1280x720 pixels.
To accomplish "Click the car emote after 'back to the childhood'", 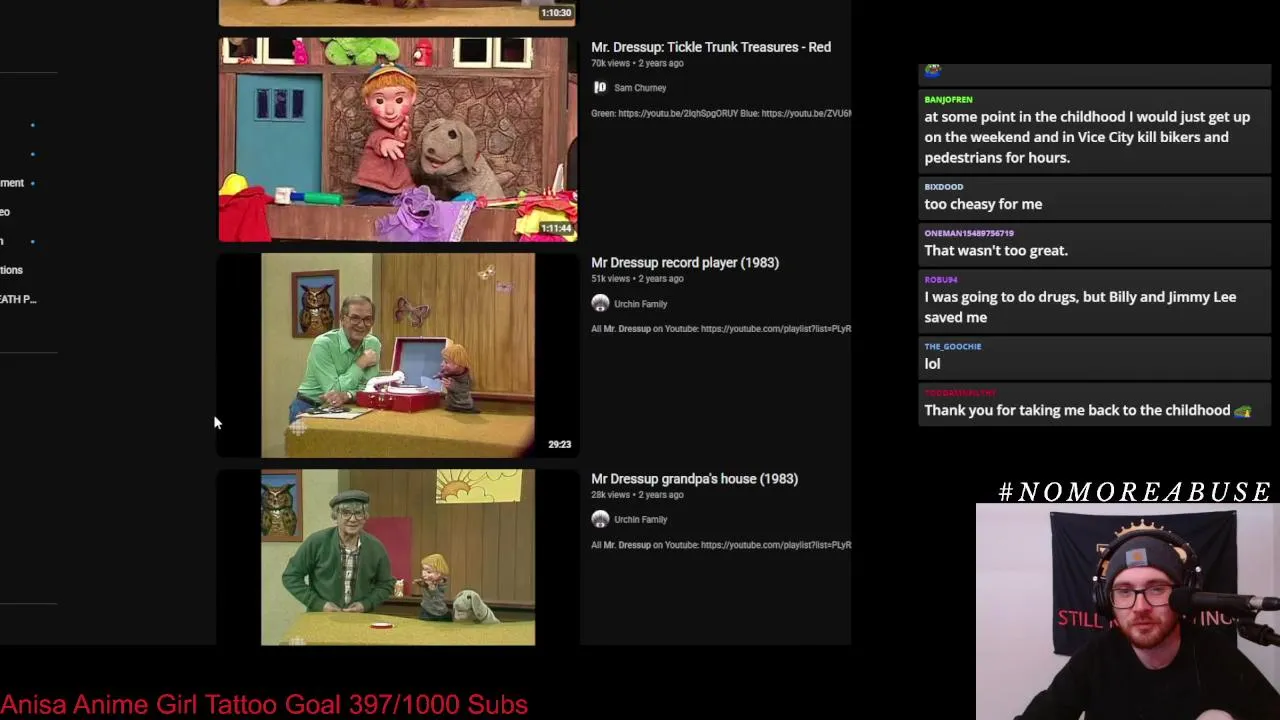I will tap(1242, 411).
